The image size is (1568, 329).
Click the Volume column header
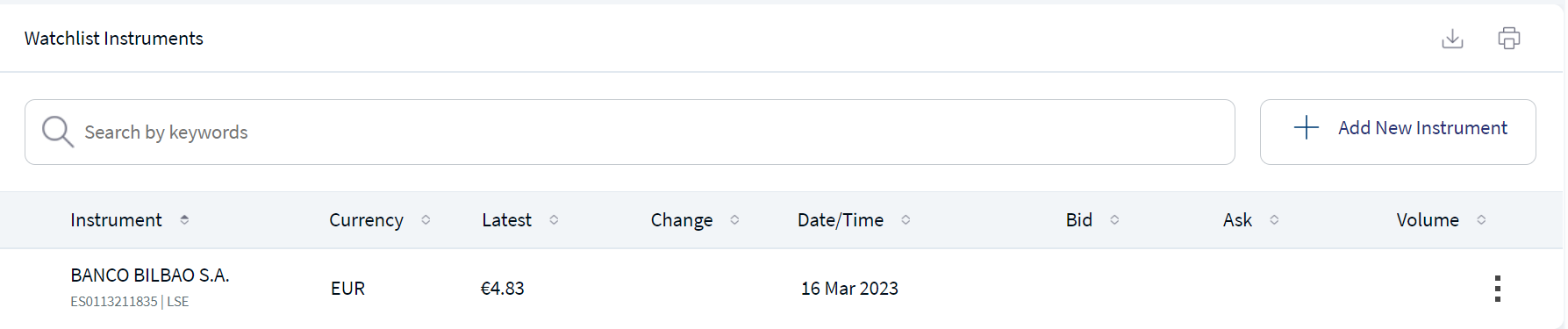(x=1428, y=220)
